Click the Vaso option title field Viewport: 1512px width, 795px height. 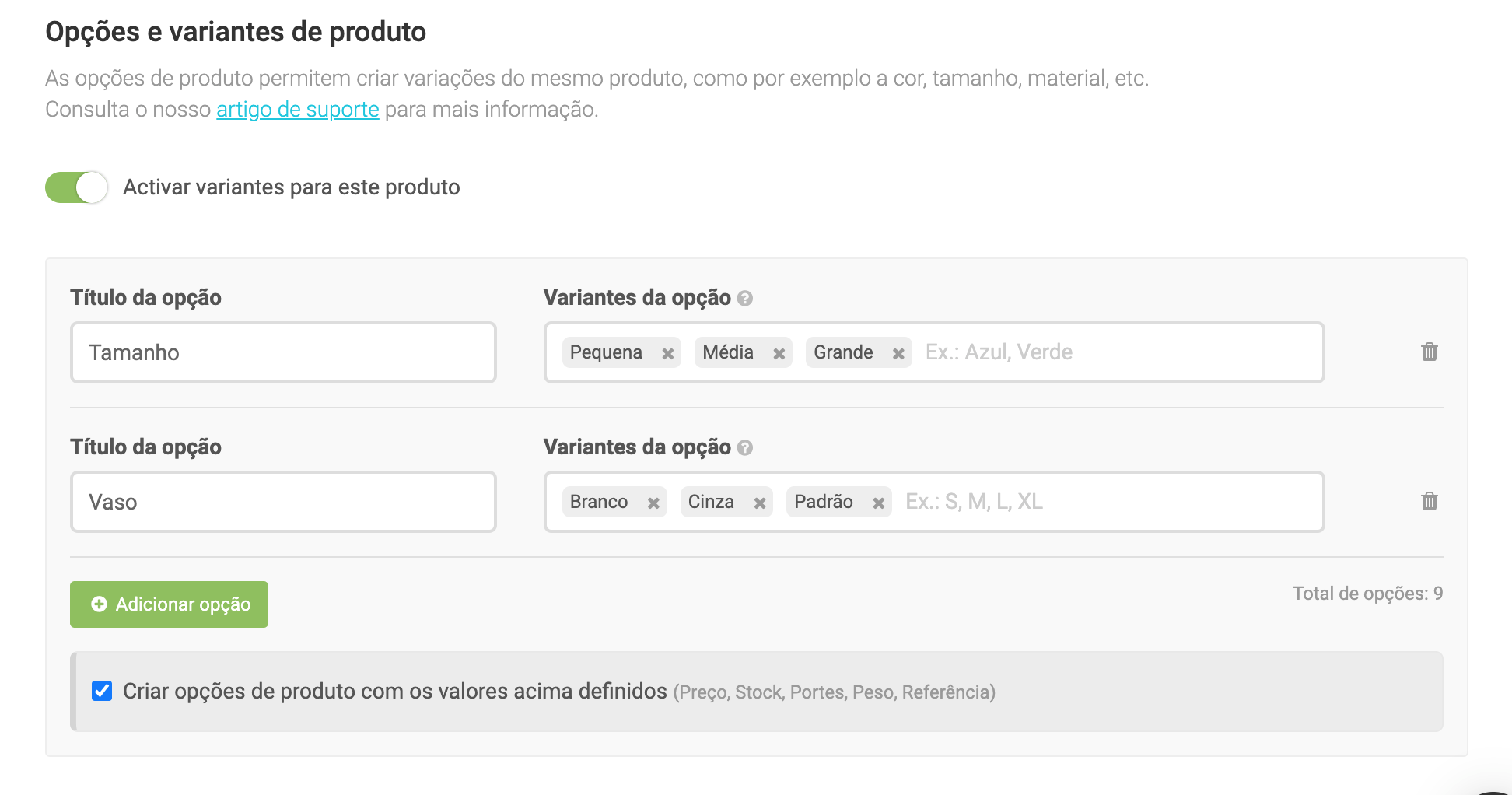tap(283, 502)
